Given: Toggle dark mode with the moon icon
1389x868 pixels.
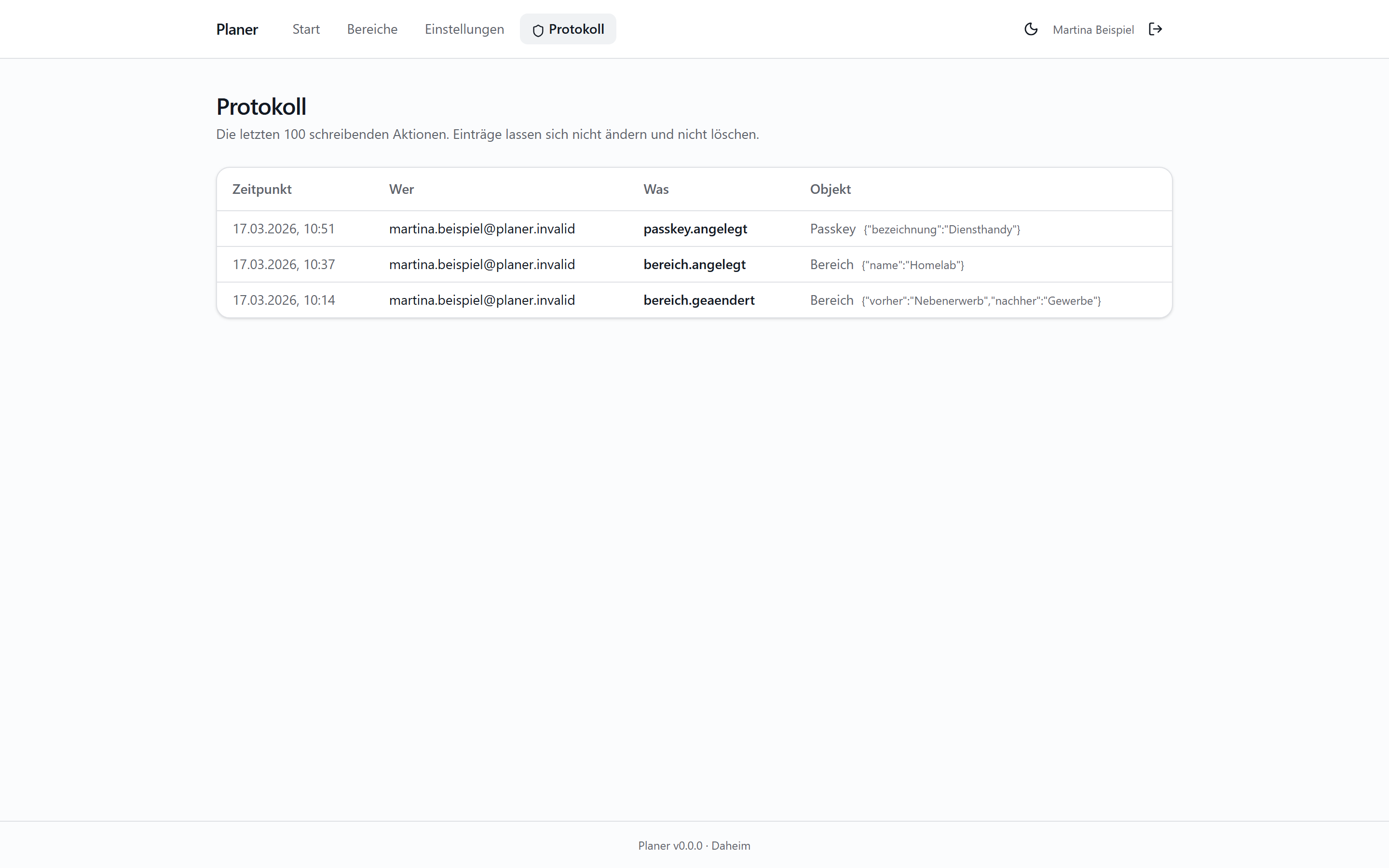Looking at the screenshot, I should pos(1030,29).
